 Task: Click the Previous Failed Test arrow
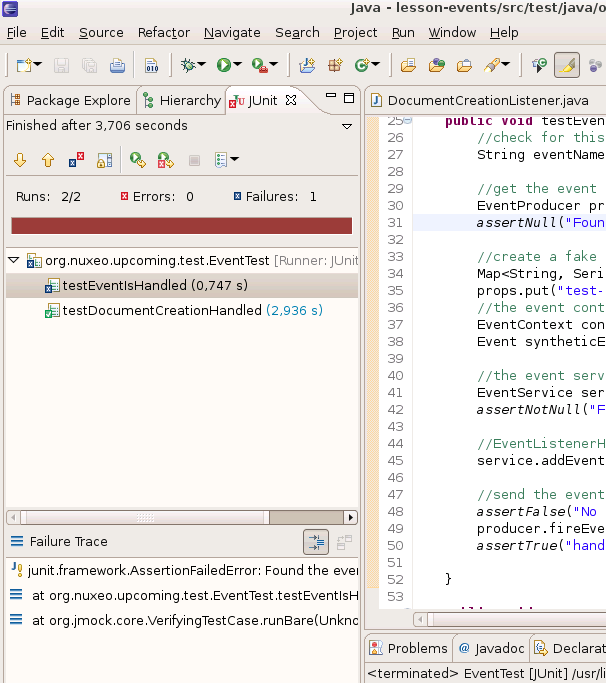(x=47, y=160)
